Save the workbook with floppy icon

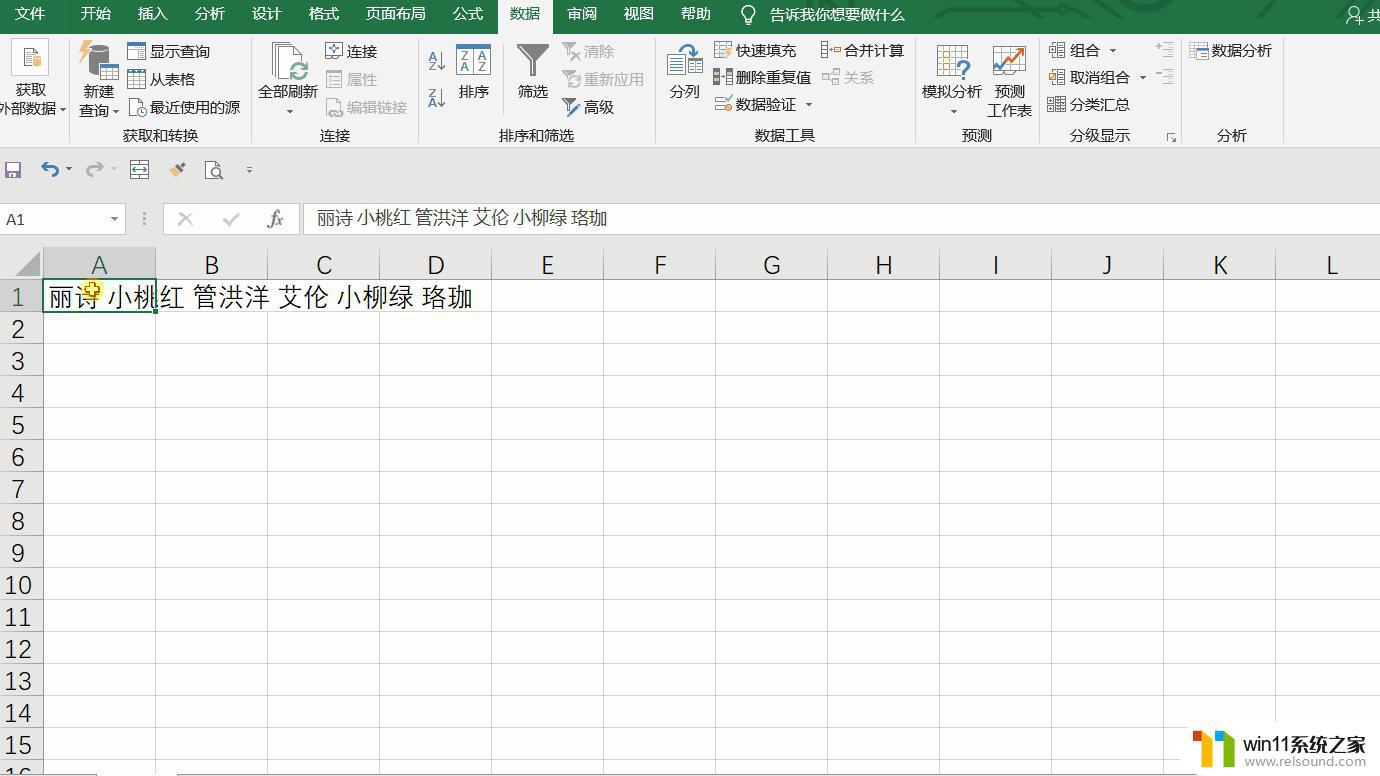click(13, 170)
